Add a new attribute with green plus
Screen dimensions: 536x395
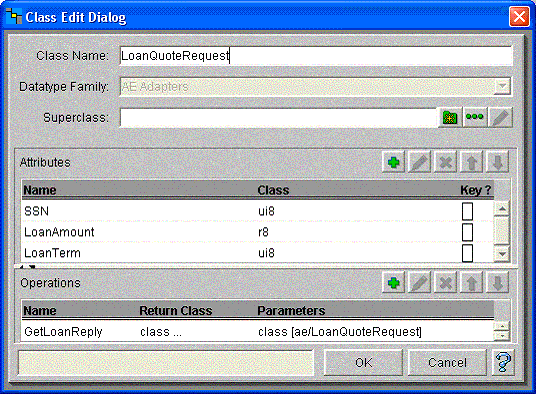click(x=393, y=162)
